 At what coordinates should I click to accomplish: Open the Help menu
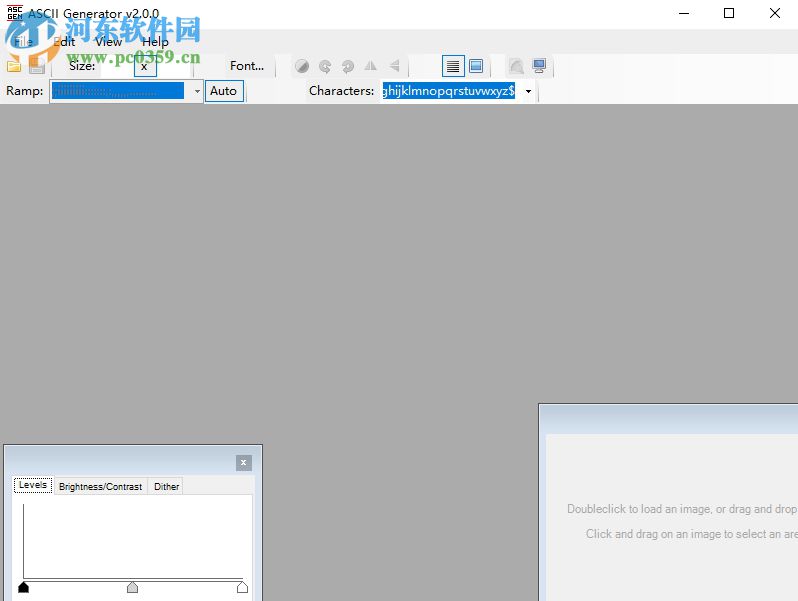tap(155, 42)
